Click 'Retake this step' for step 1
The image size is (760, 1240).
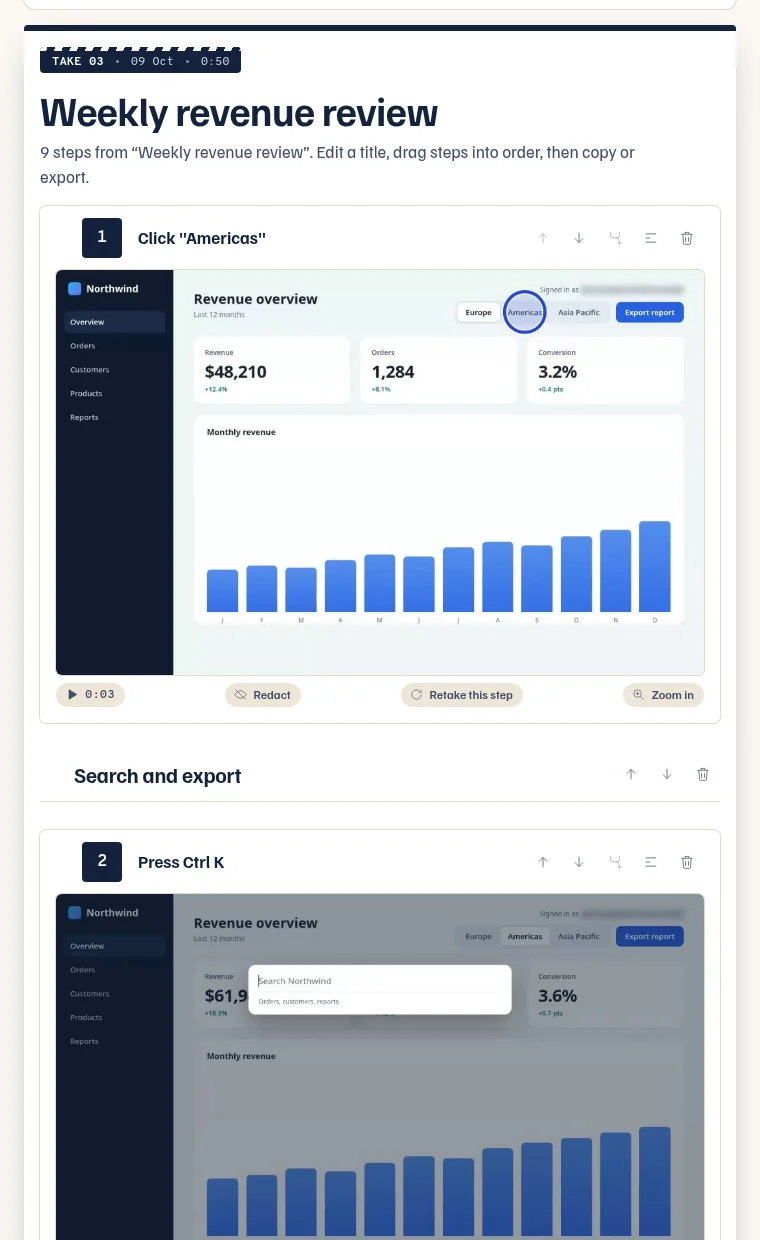pos(462,695)
